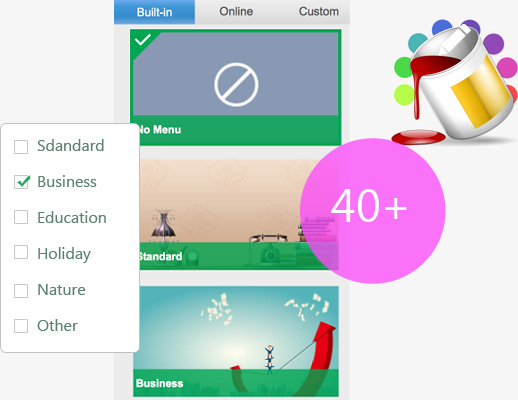
Task: Pick the purple paint dot
Action: click(x=493, y=44)
